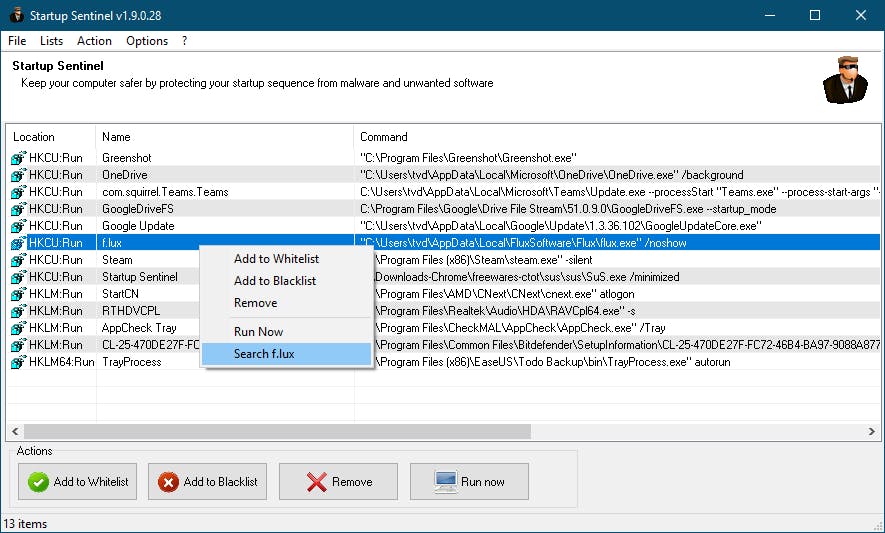Screen dimensions: 885x533
Task: Click the TrayProcess row icon
Action: click(x=19, y=362)
